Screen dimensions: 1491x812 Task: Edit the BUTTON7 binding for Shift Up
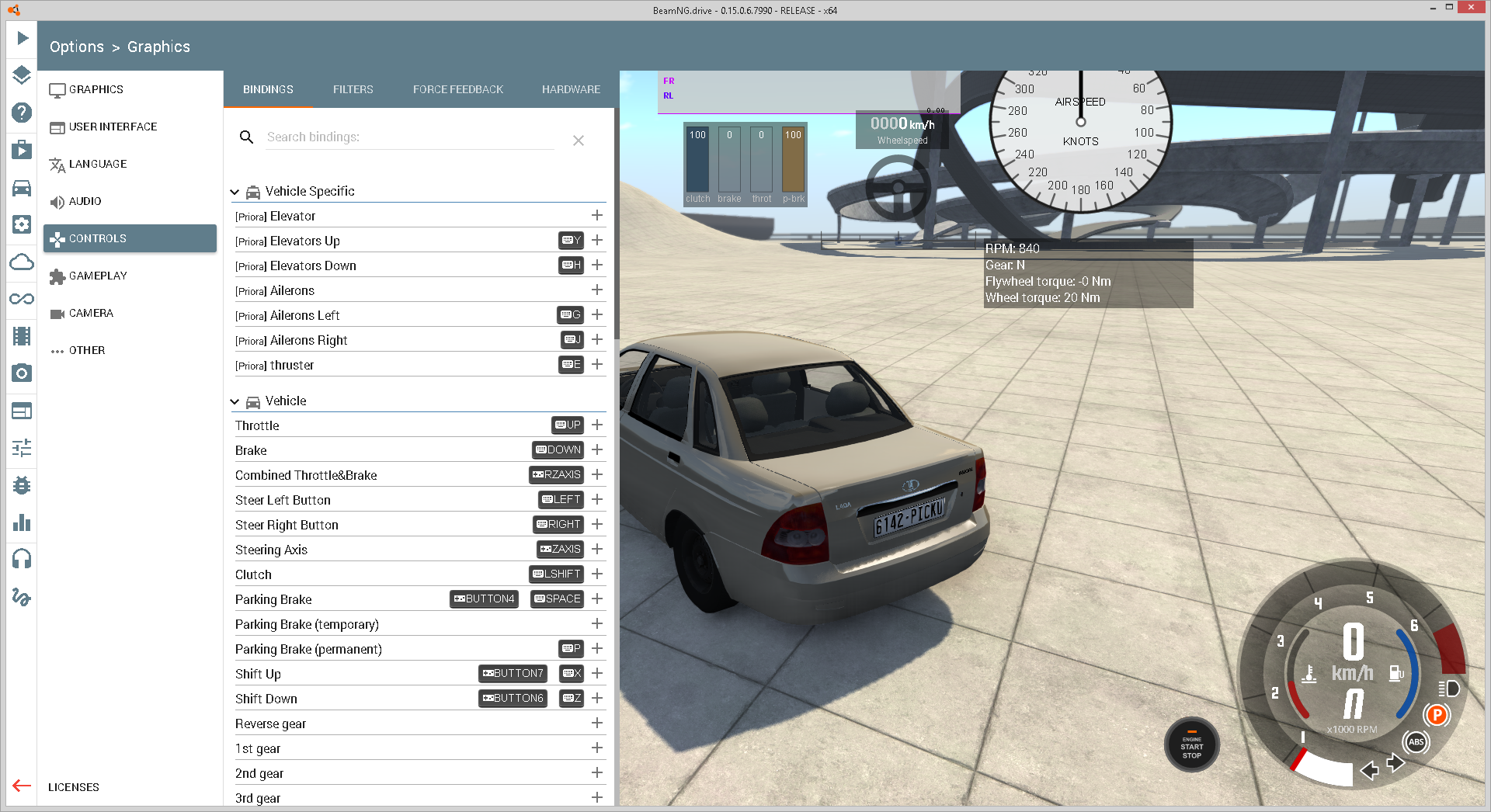pyautogui.click(x=513, y=674)
